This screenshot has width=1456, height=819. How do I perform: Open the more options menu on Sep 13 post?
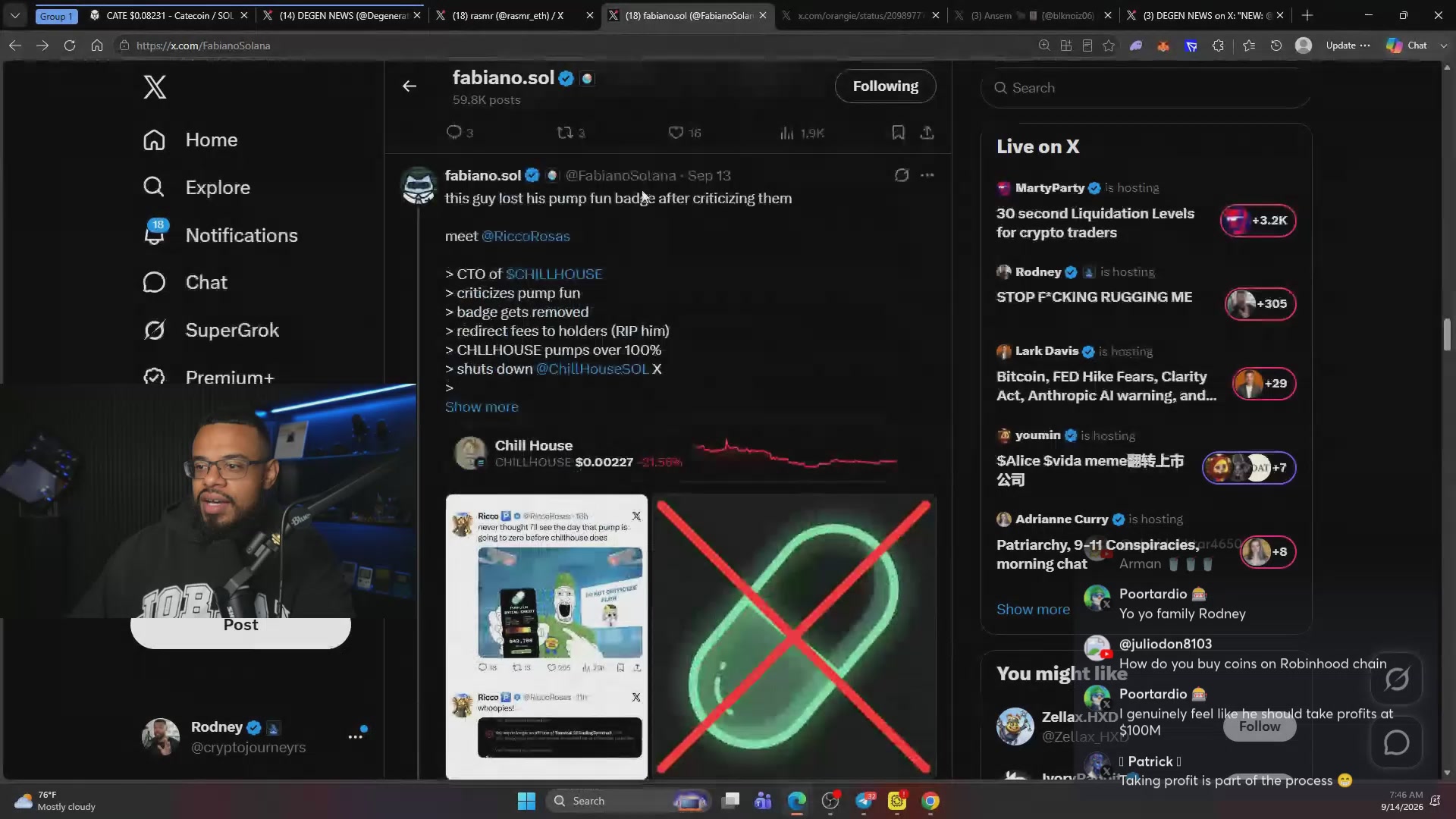coord(927,175)
